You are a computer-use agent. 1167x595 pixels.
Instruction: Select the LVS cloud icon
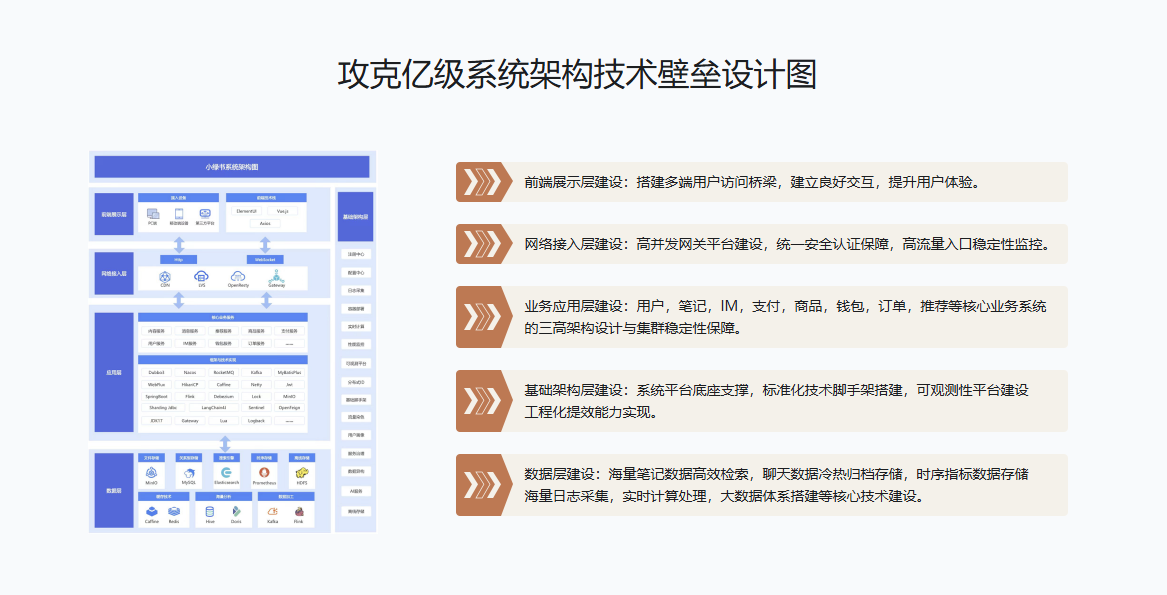click(201, 276)
